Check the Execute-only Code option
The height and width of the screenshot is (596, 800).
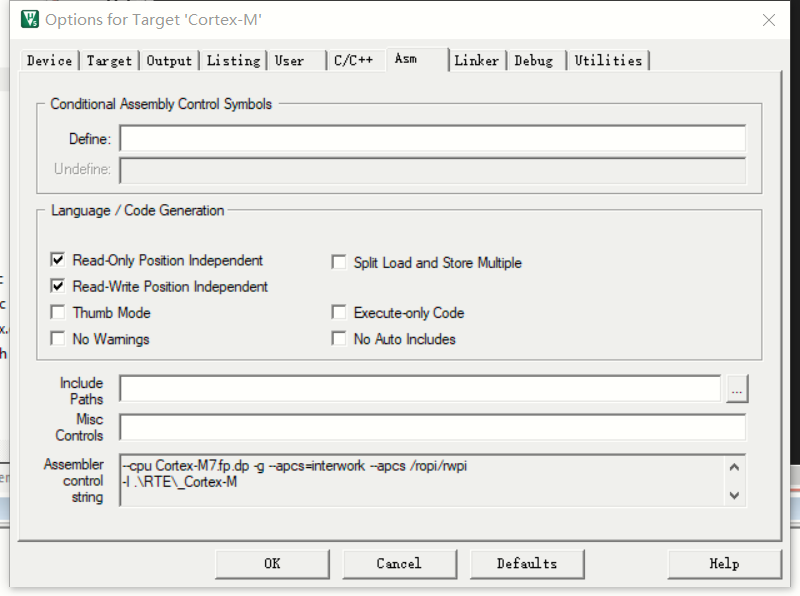coord(339,312)
